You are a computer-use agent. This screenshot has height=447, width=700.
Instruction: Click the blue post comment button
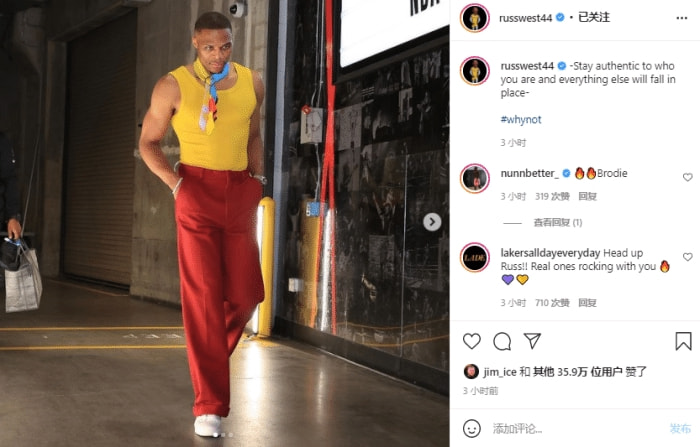(680, 429)
